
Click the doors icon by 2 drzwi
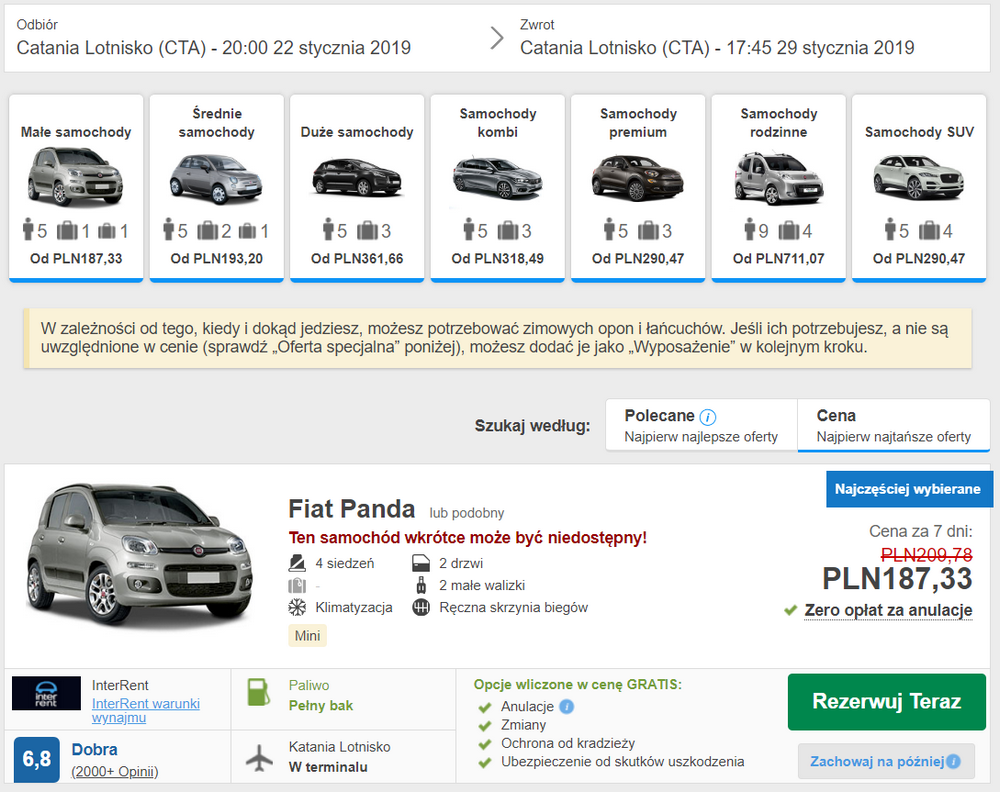[421, 563]
